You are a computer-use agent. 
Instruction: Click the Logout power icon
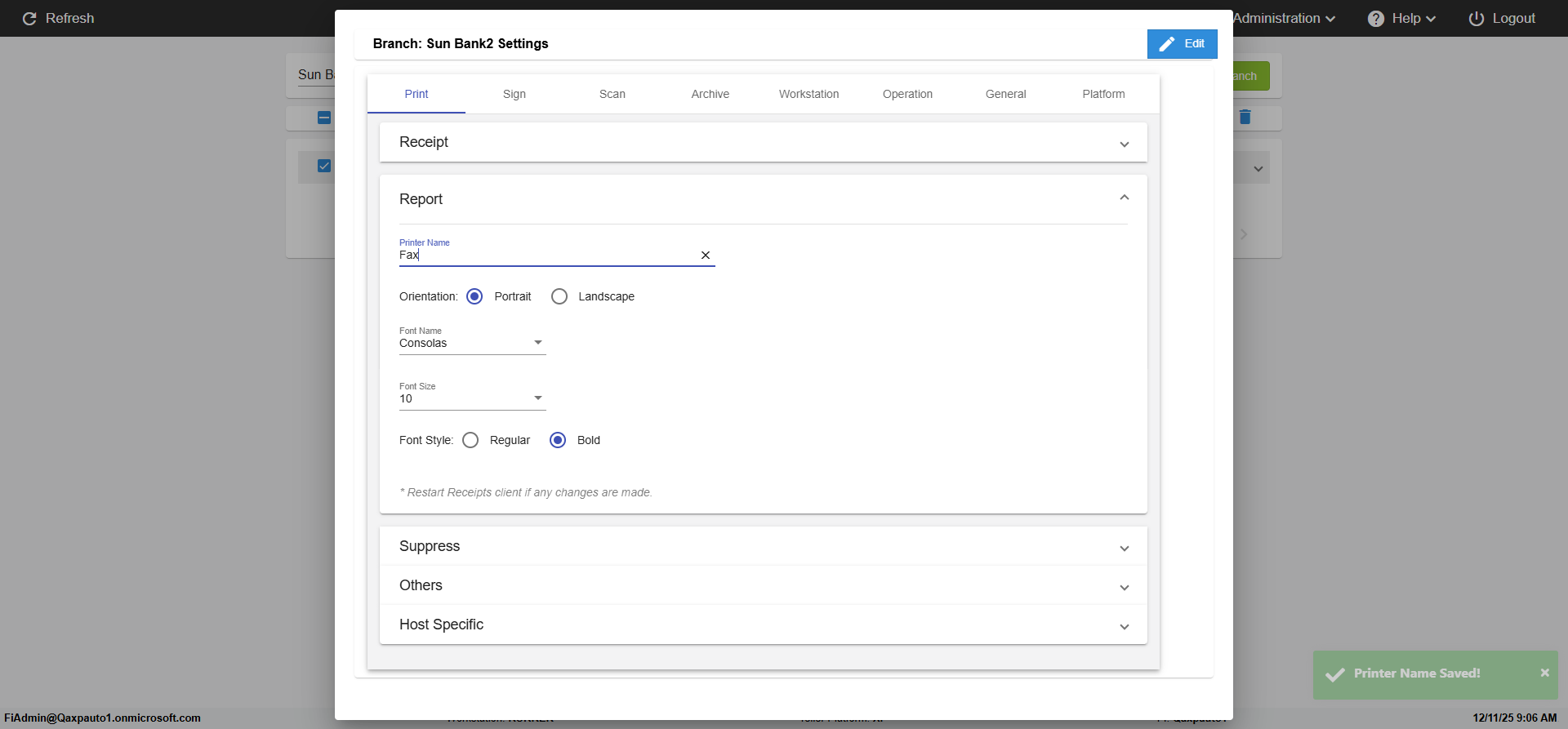click(1477, 19)
